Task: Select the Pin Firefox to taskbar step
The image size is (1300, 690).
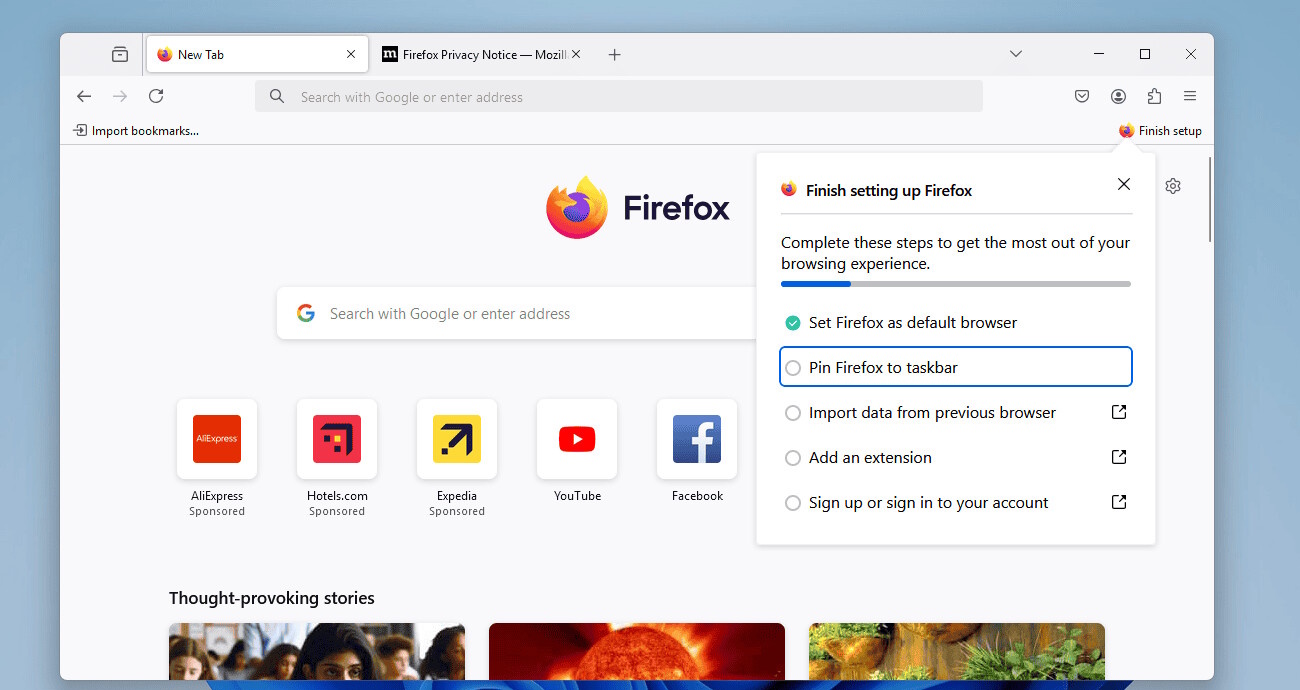Action: pos(956,367)
